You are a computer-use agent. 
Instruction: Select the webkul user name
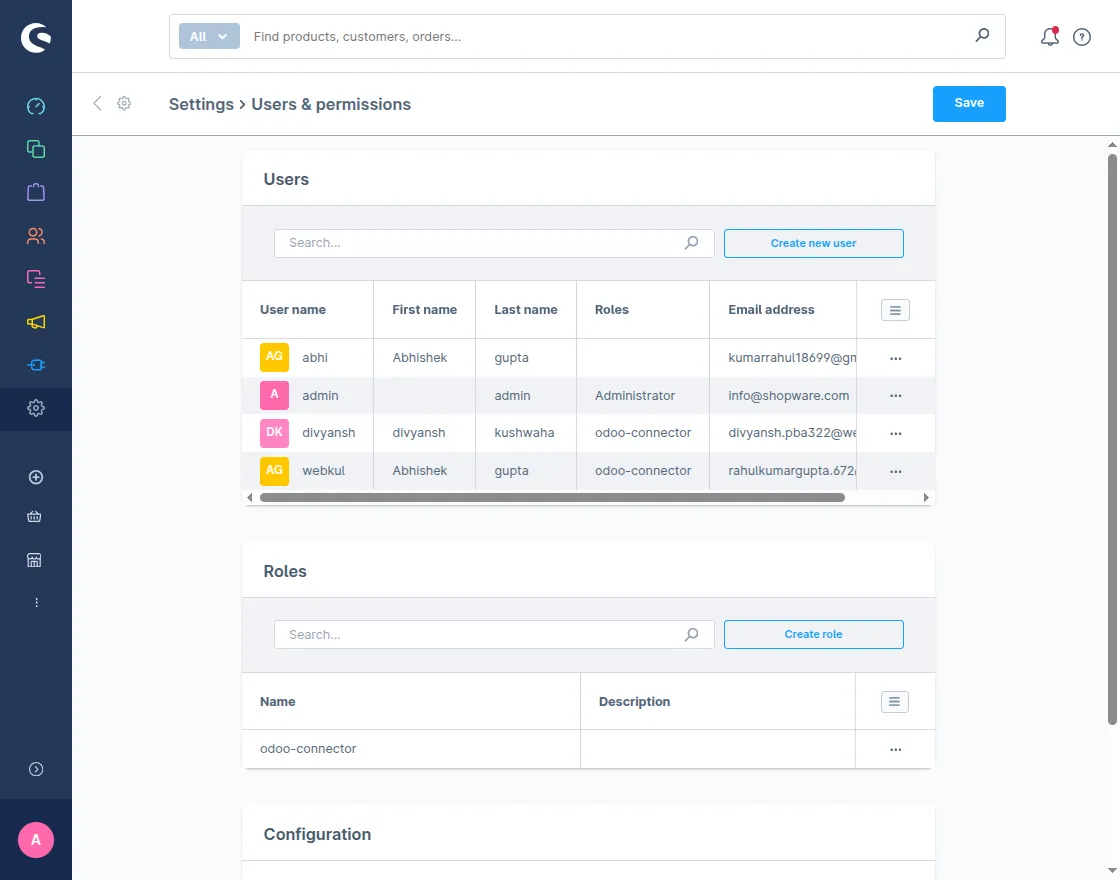pos(324,471)
